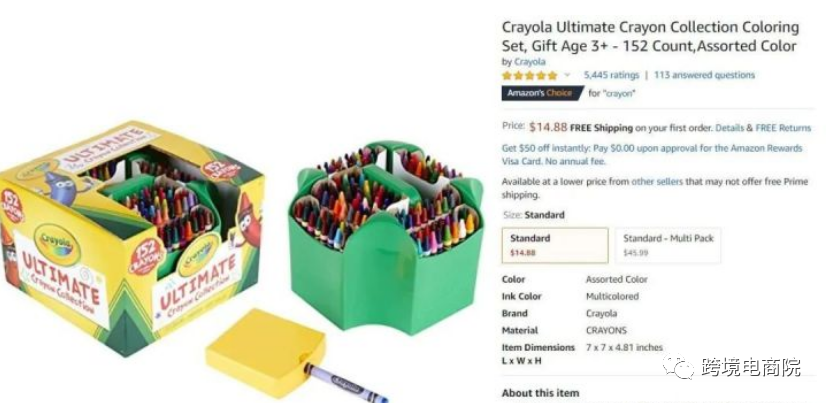Select the Standard - Multi Pack option
Image resolution: width=827 pixels, height=403 pixels.
[668, 245]
